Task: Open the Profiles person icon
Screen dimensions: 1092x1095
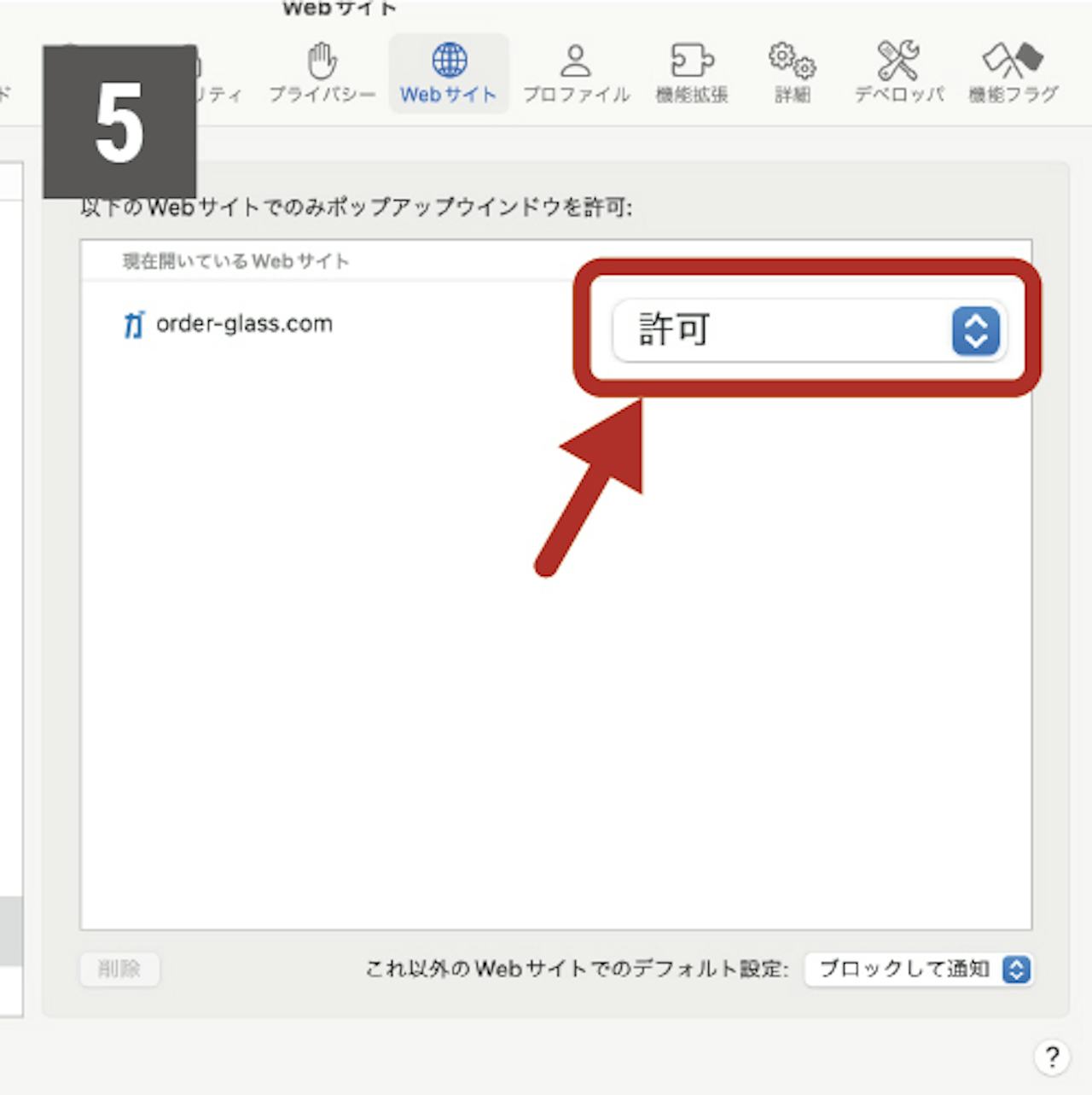Action: coord(576,60)
